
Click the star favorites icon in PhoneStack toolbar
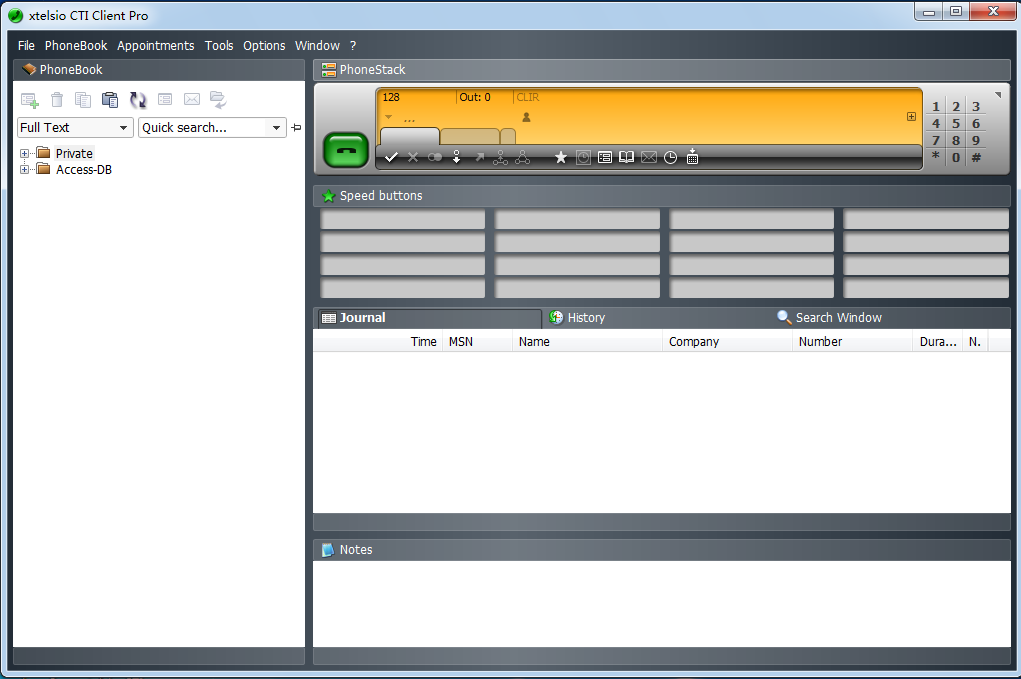pos(561,157)
